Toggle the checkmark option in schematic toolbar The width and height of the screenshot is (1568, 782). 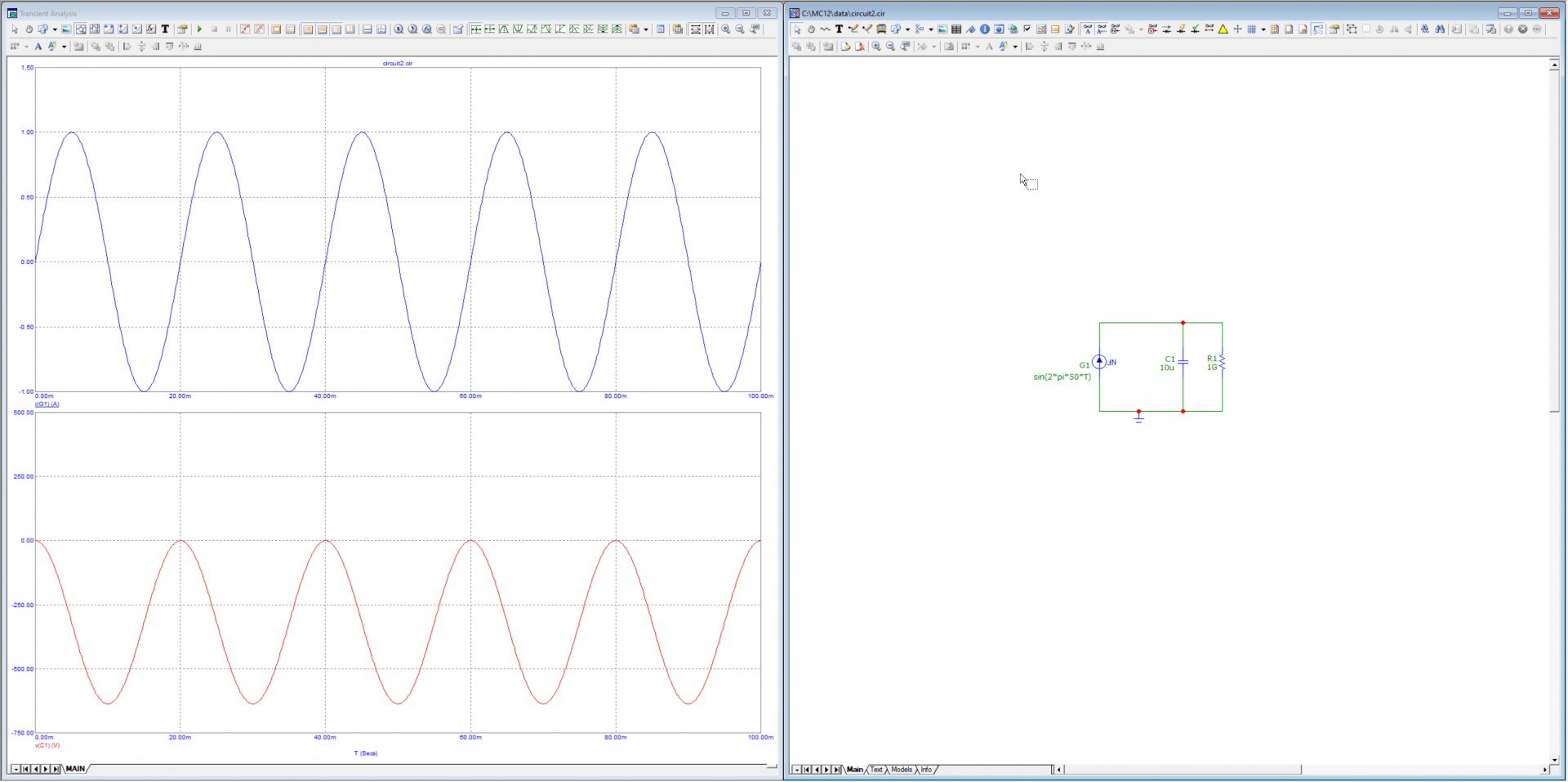[1027, 29]
